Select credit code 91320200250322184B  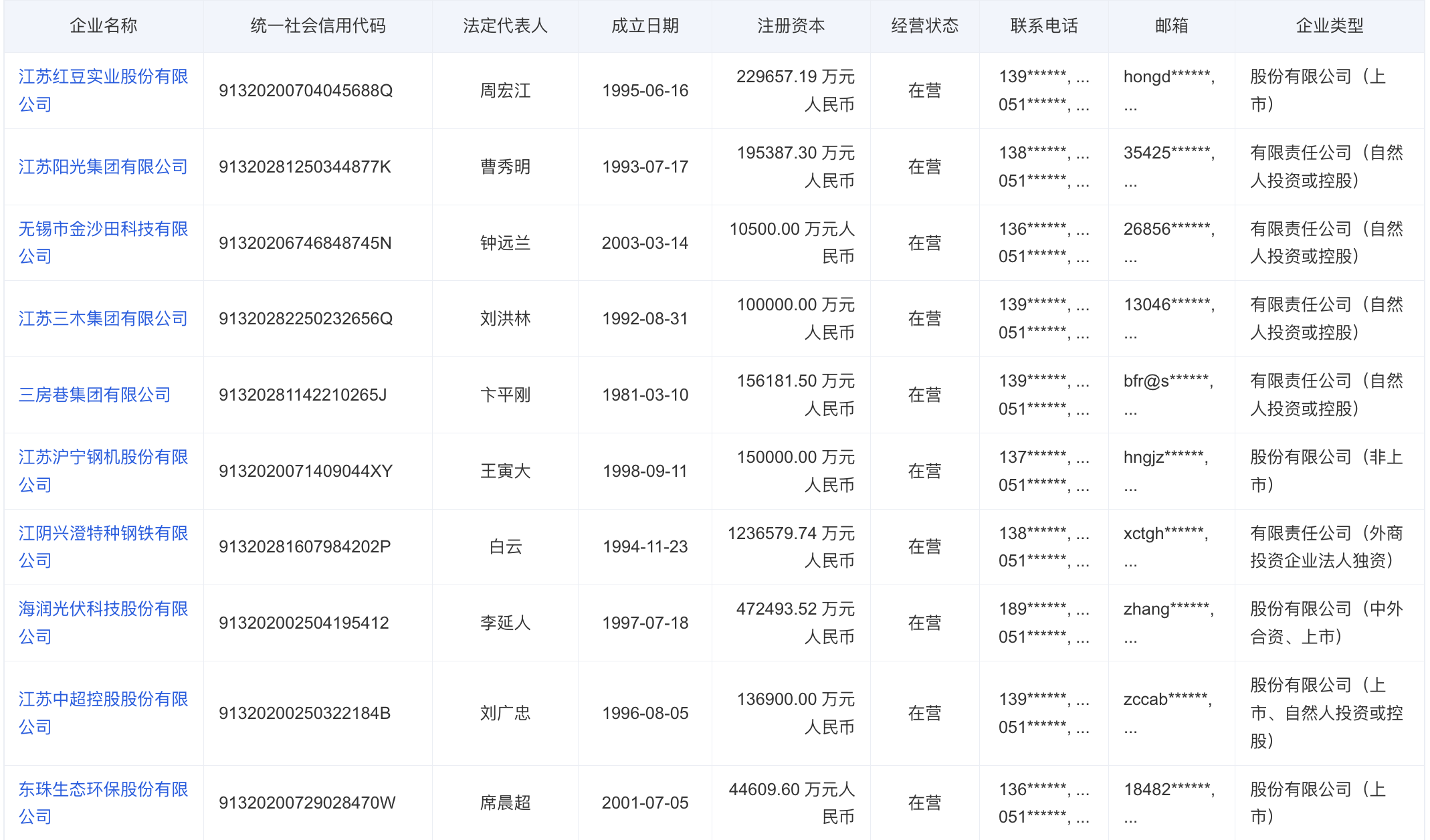coord(305,713)
